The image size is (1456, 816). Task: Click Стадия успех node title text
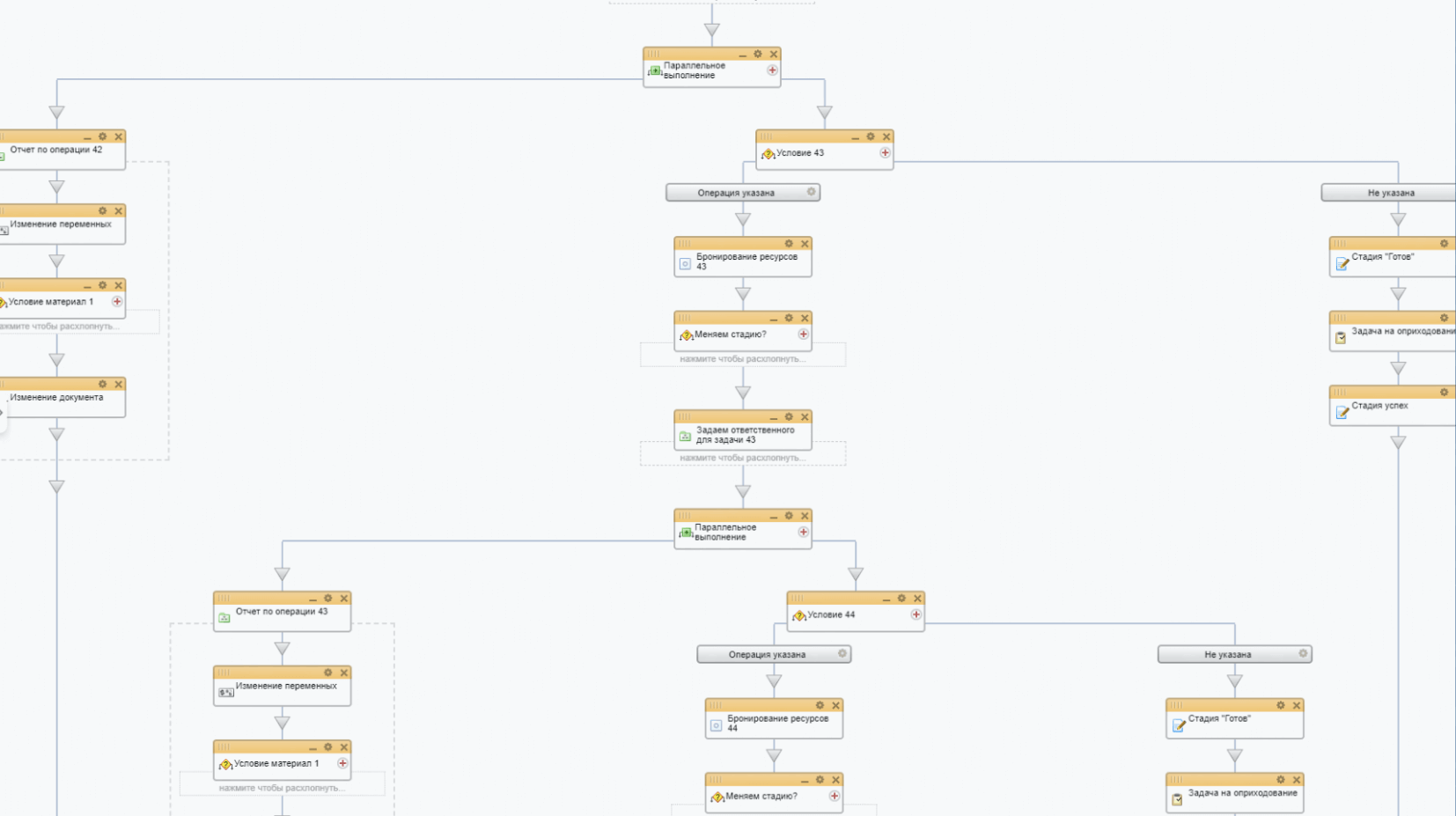[1379, 406]
